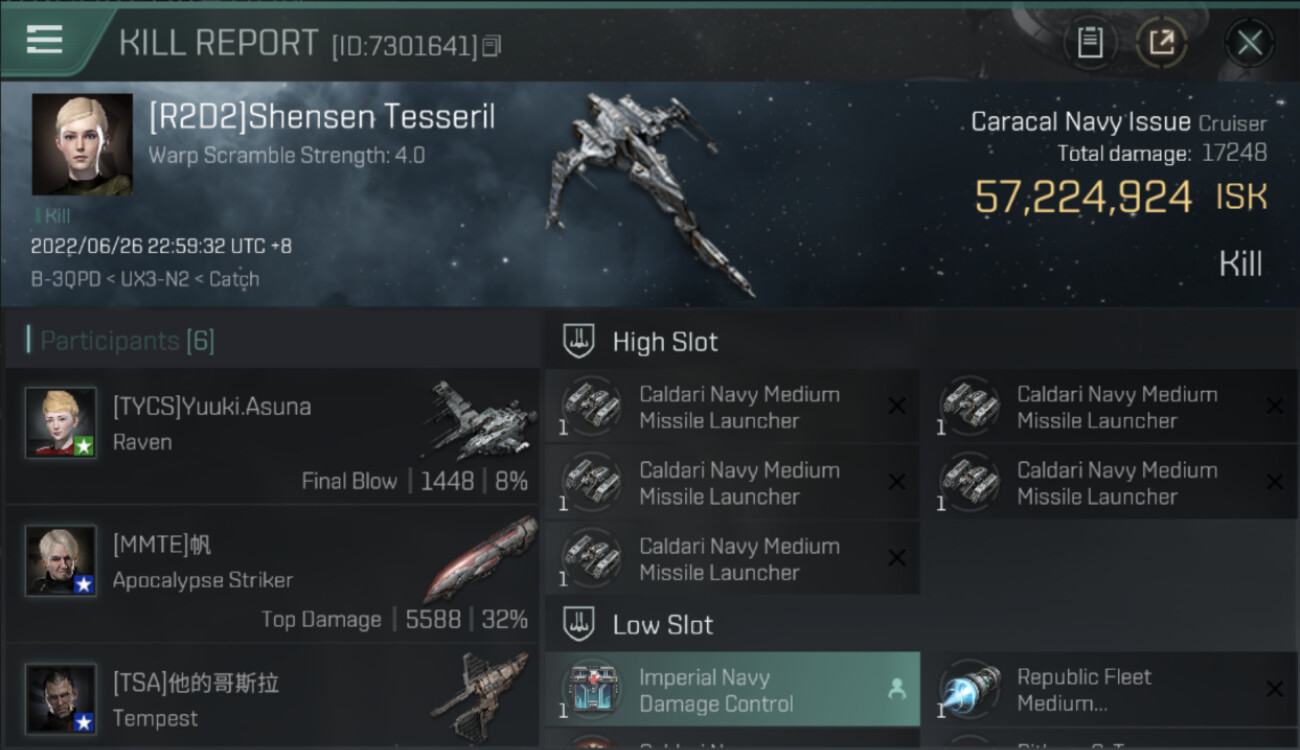This screenshot has width=1300, height=750.
Task: Copy the kill report ID icon
Action: click(x=491, y=46)
